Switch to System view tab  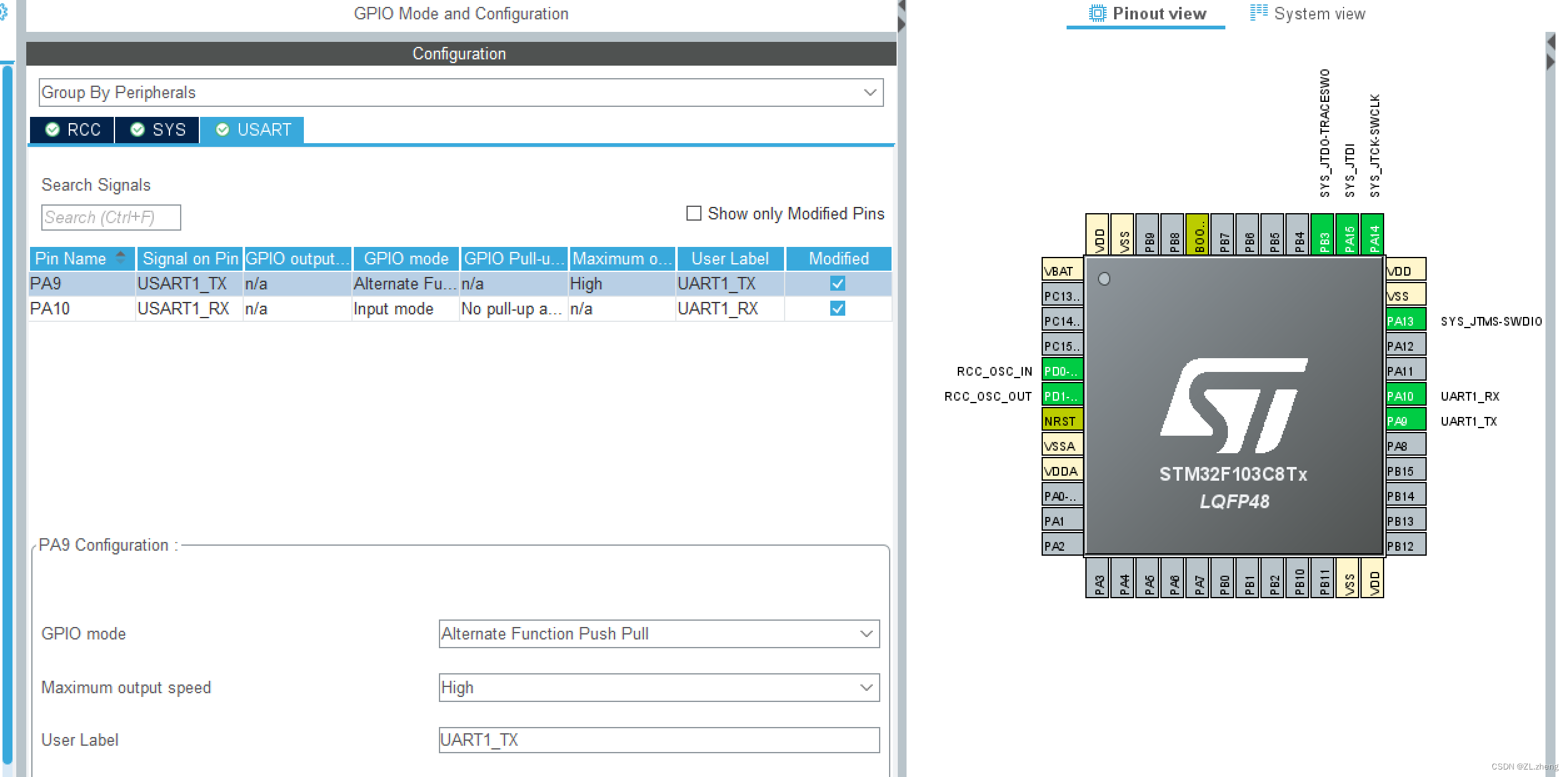pyautogui.click(x=1307, y=14)
